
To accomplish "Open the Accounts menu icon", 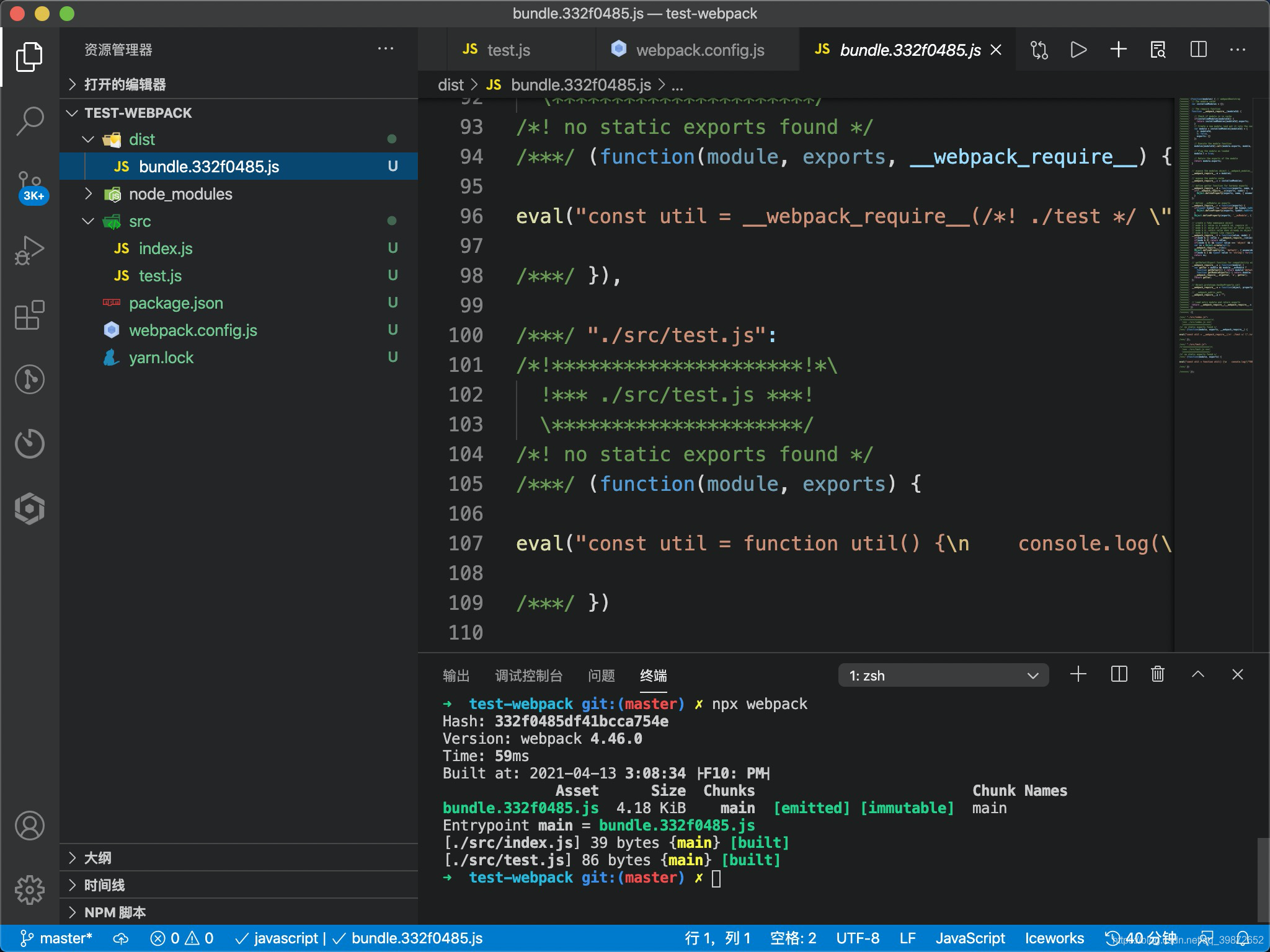I will [x=29, y=826].
